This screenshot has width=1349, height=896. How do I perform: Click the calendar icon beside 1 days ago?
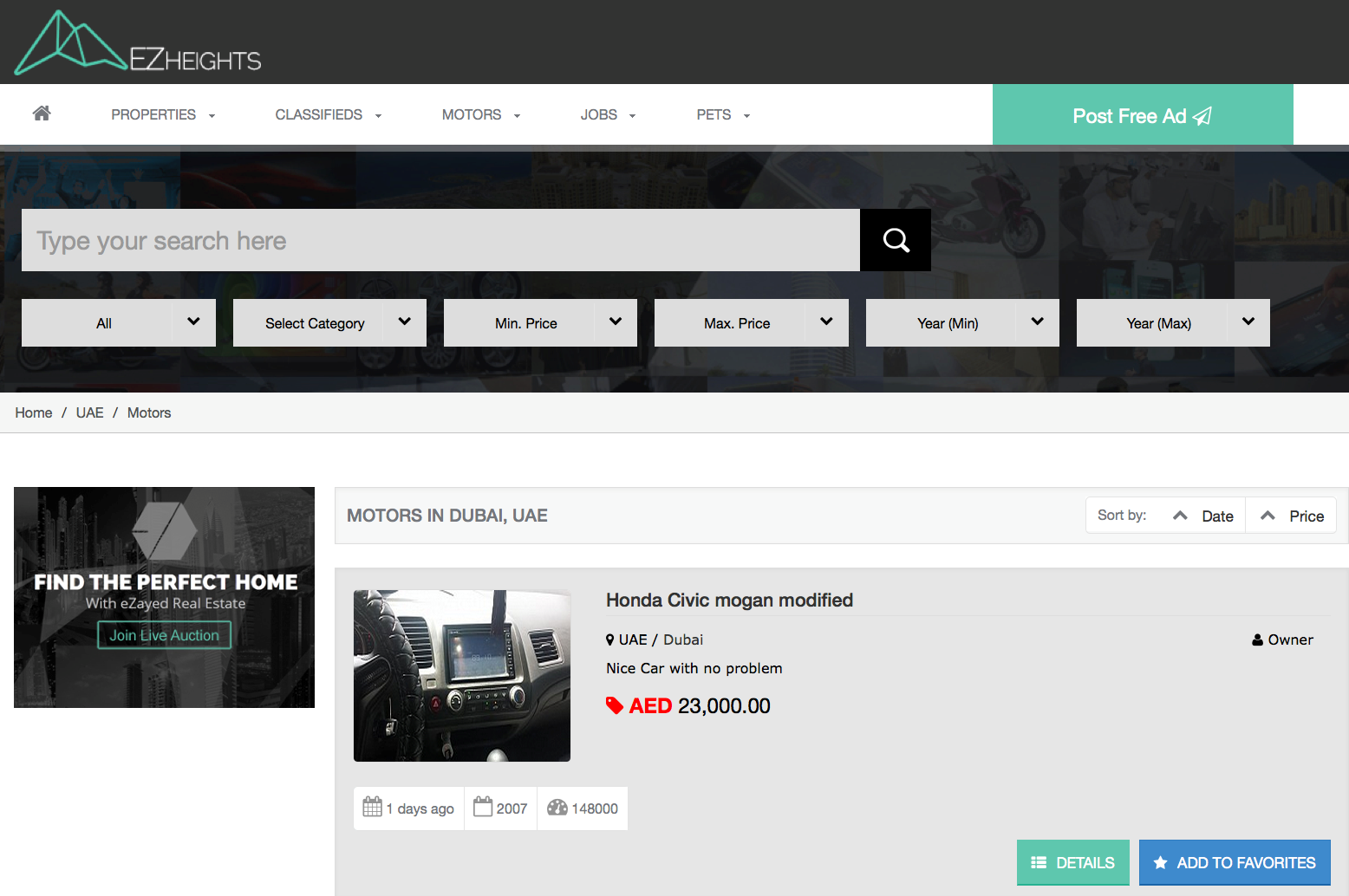point(372,807)
